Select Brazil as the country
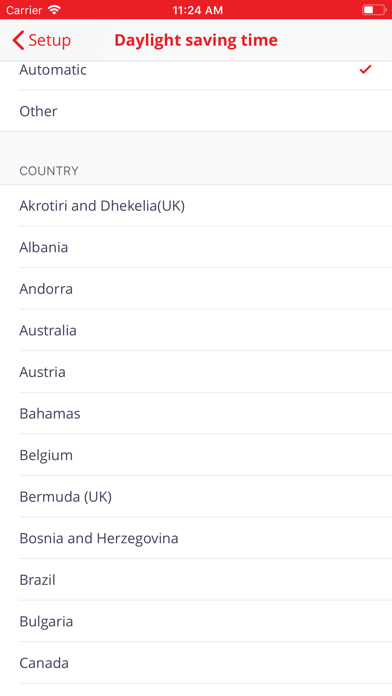392x696 pixels. coord(196,580)
